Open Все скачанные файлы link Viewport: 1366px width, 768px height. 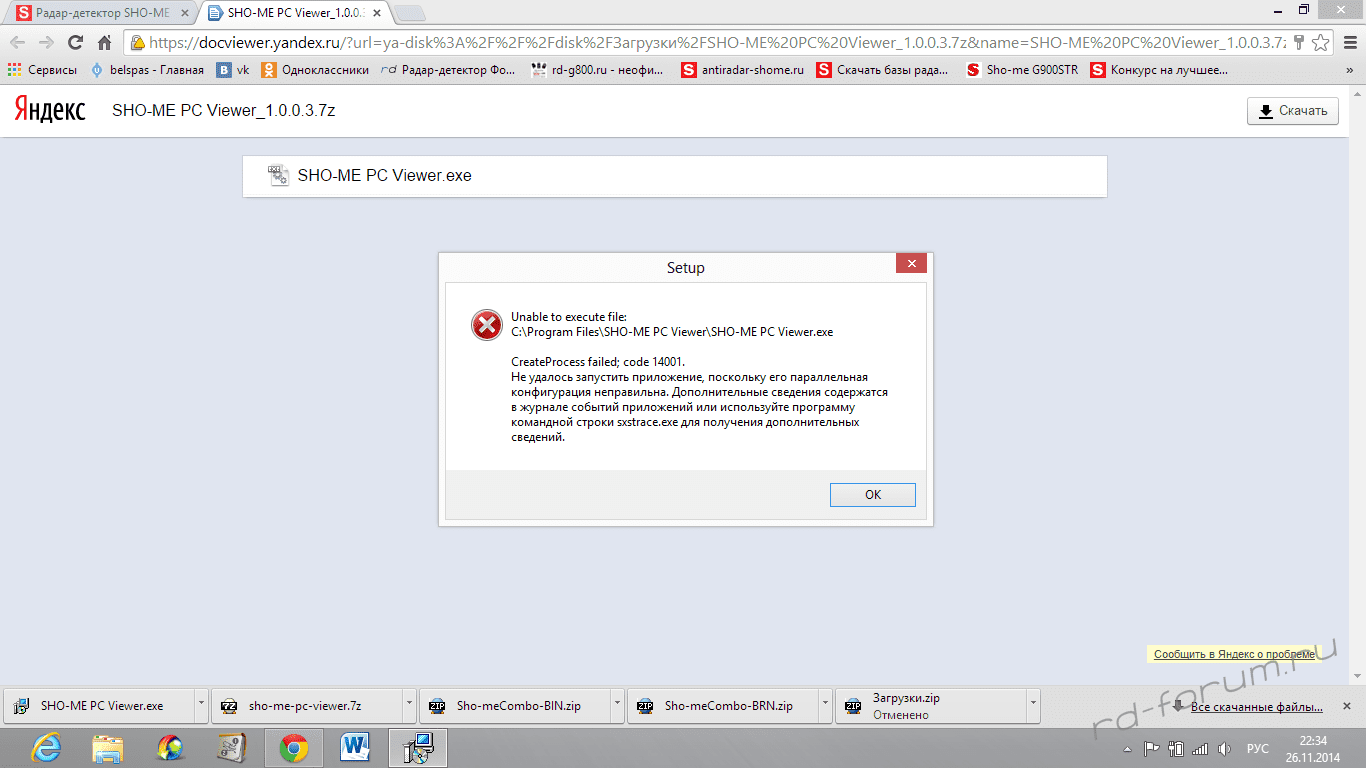(x=1257, y=707)
